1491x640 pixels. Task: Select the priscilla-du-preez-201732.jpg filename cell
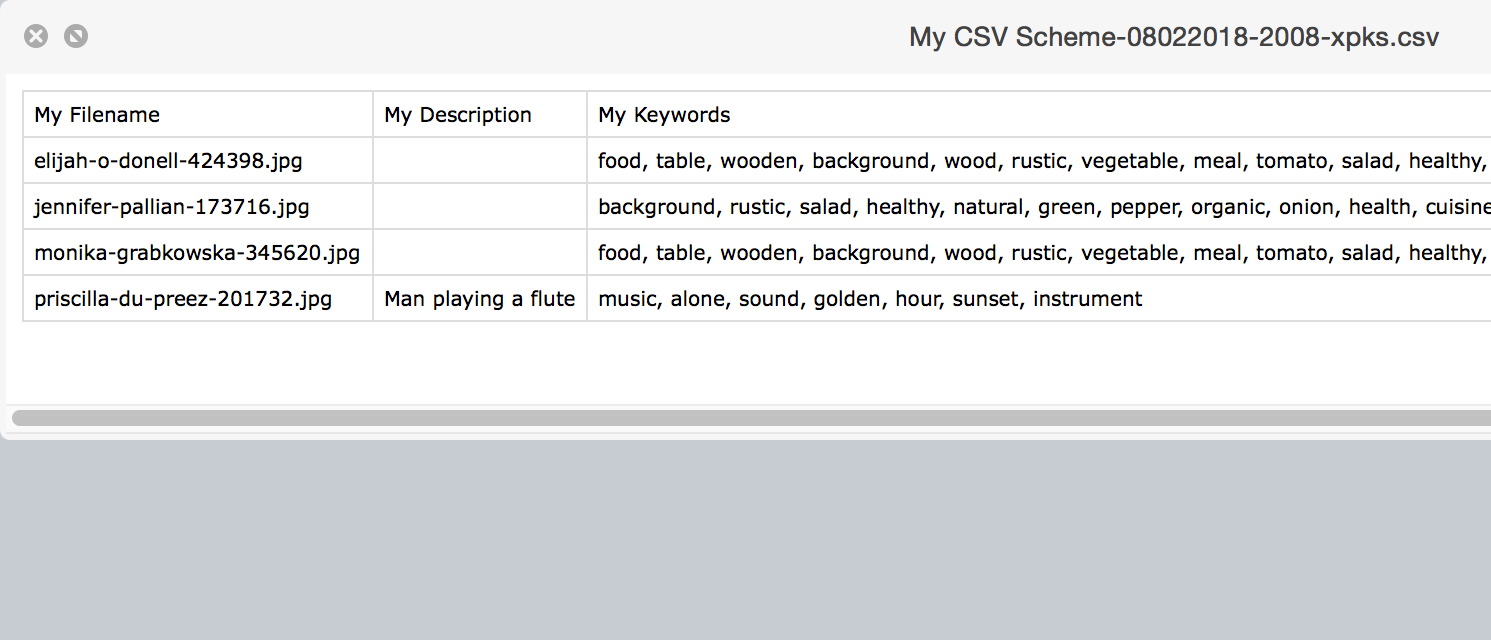point(183,298)
